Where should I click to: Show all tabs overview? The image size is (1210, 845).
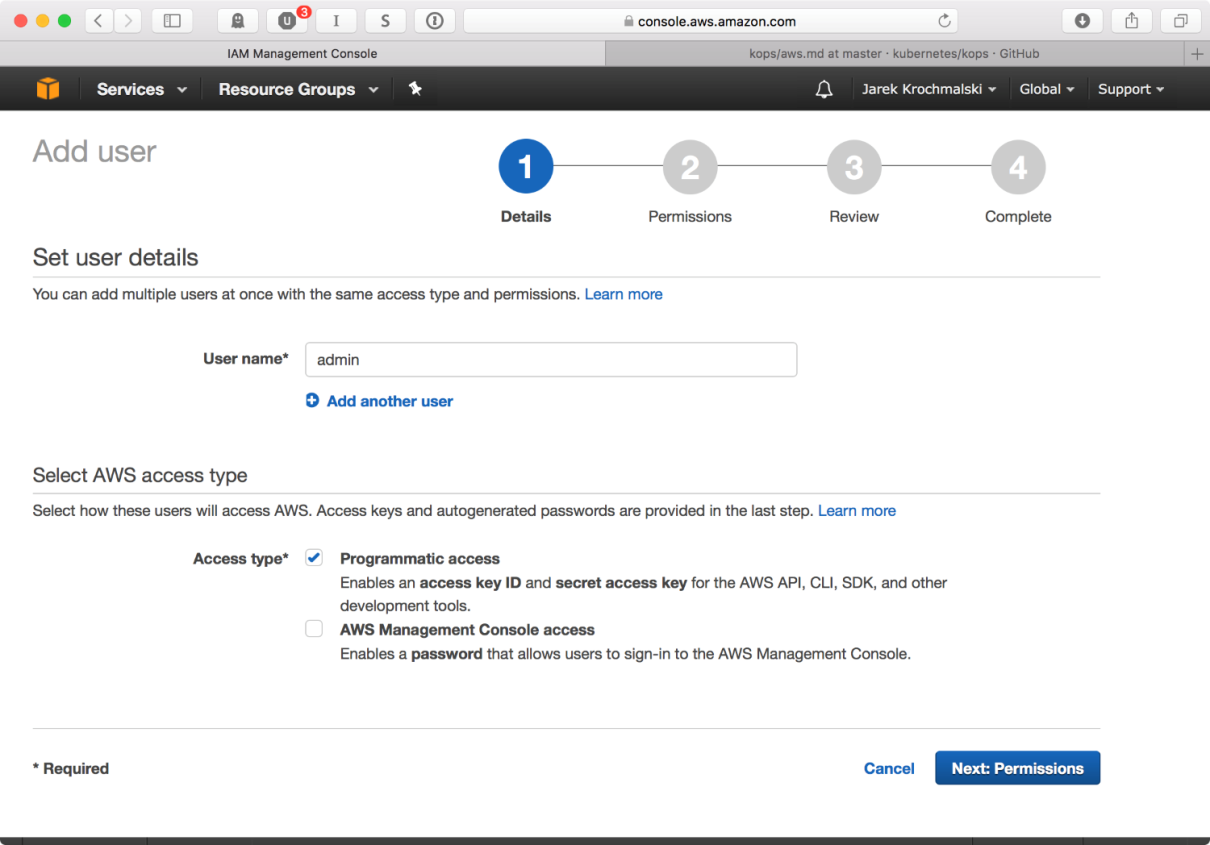click(x=1181, y=20)
